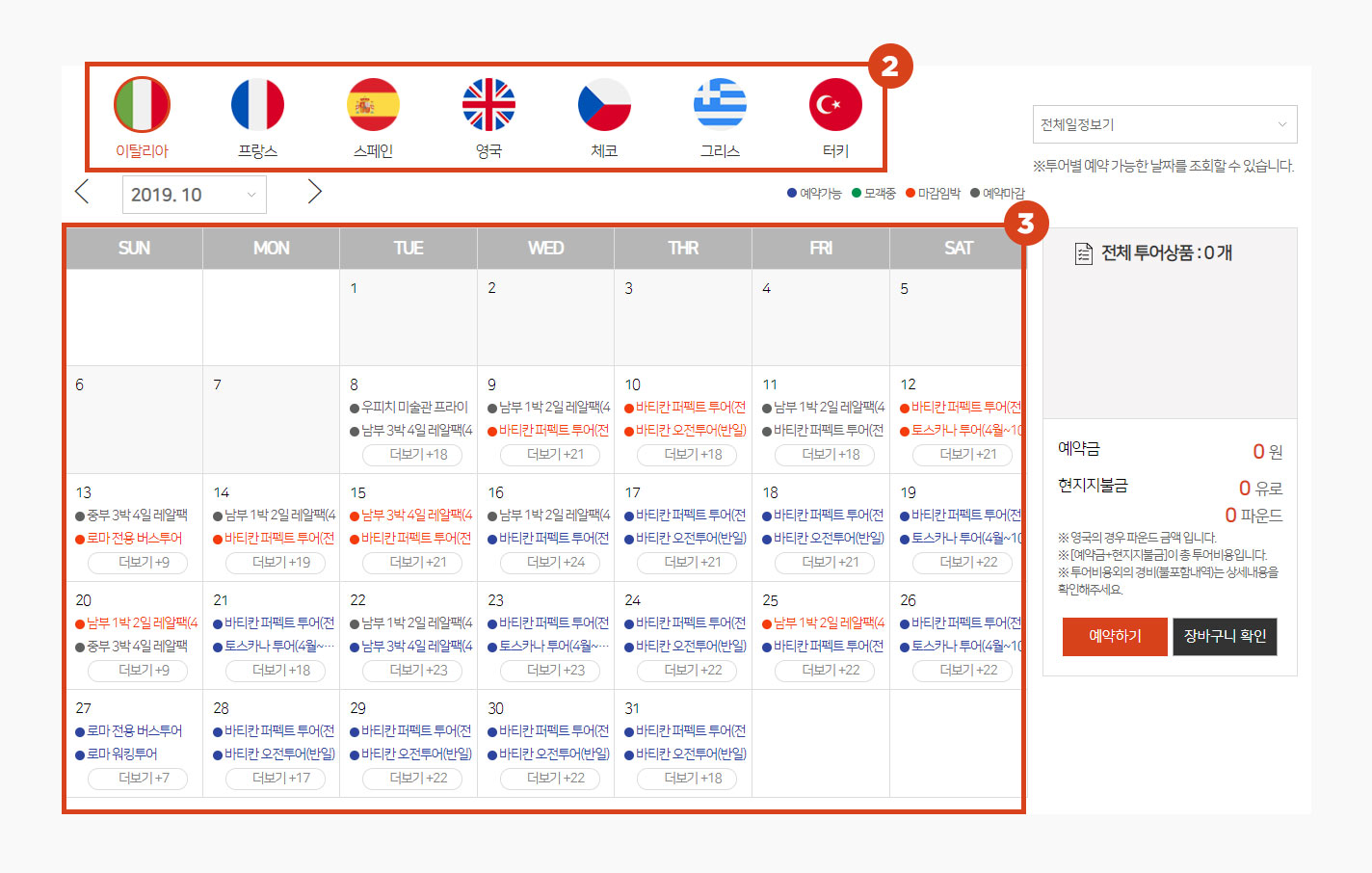Click date 1 in the calendar
Screen dimensions: 1372x873
[354, 288]
